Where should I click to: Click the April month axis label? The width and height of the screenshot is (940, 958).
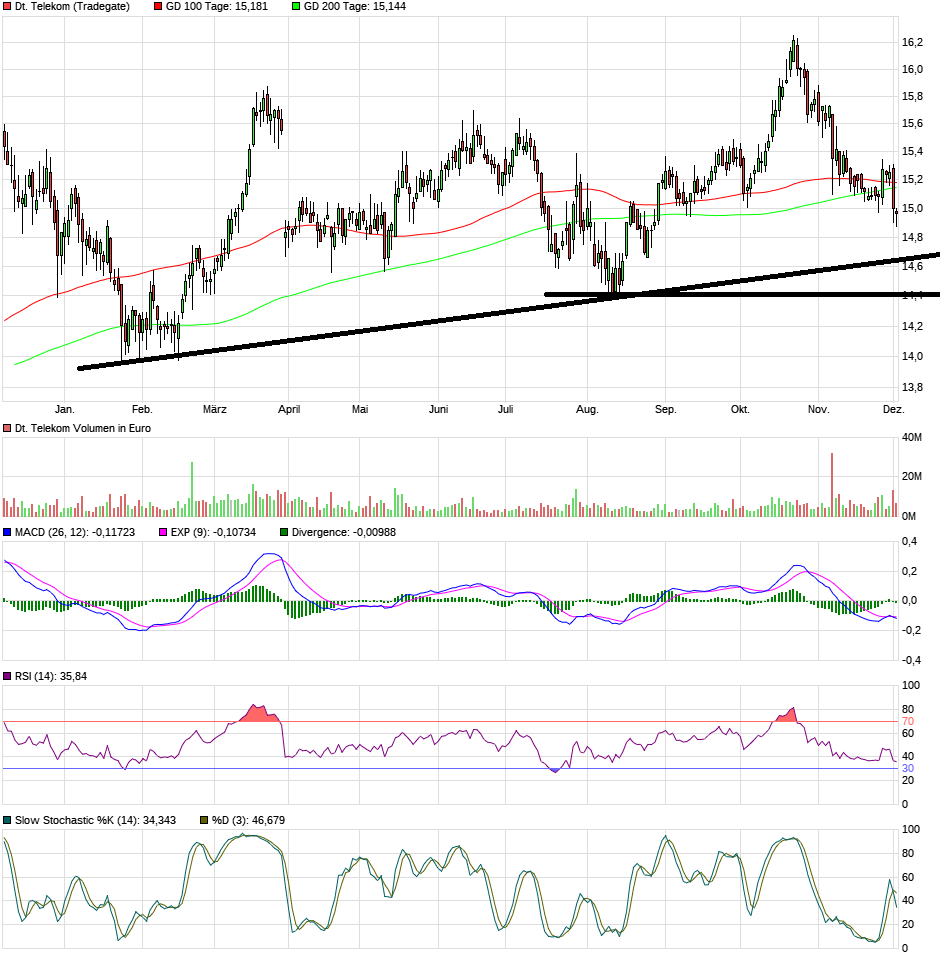[289, 409]
